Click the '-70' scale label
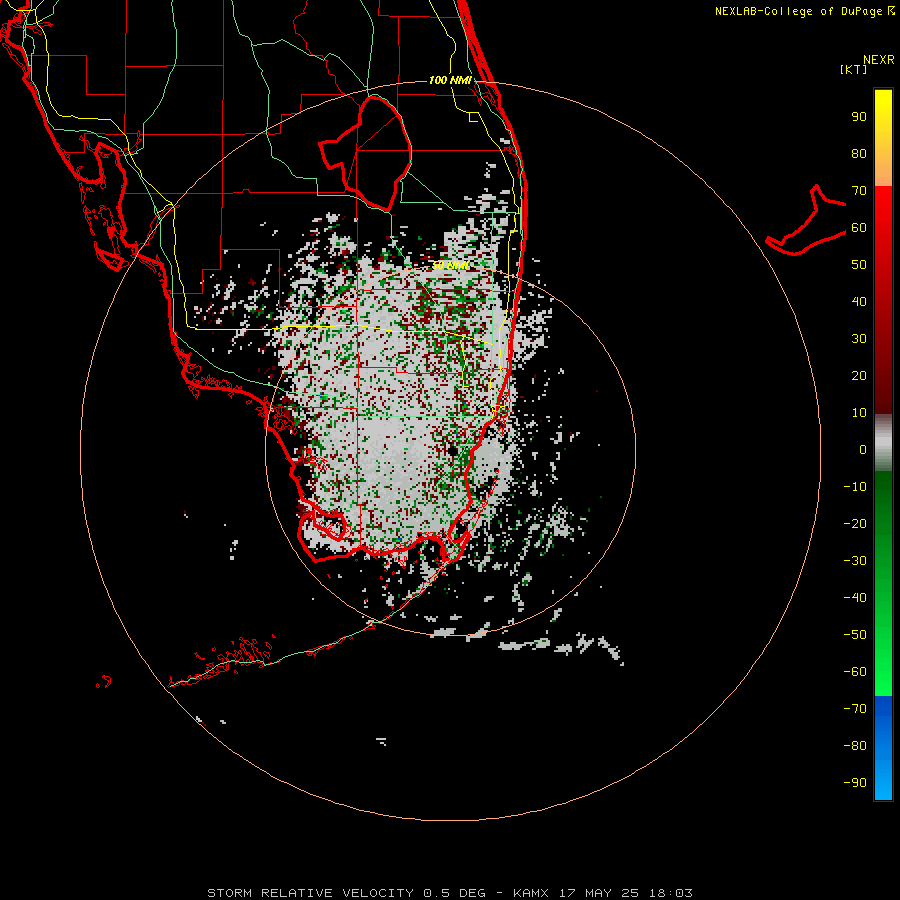The width and height of the screenshot is (900, 900). coord(855,708)
